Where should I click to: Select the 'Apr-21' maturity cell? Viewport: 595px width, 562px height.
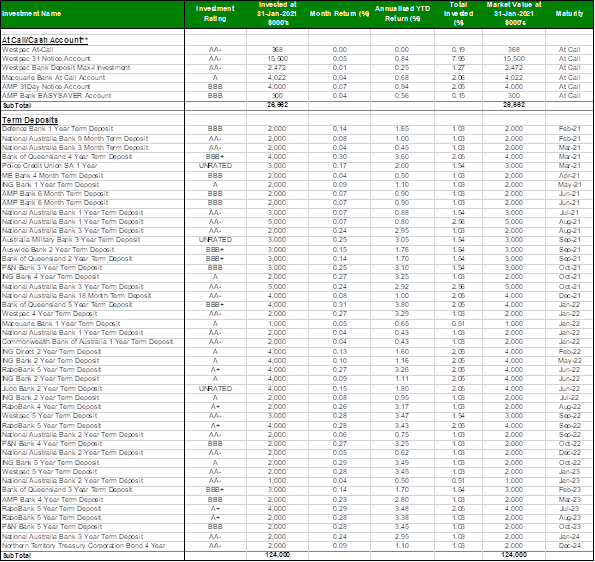click(x=569, y=176)
